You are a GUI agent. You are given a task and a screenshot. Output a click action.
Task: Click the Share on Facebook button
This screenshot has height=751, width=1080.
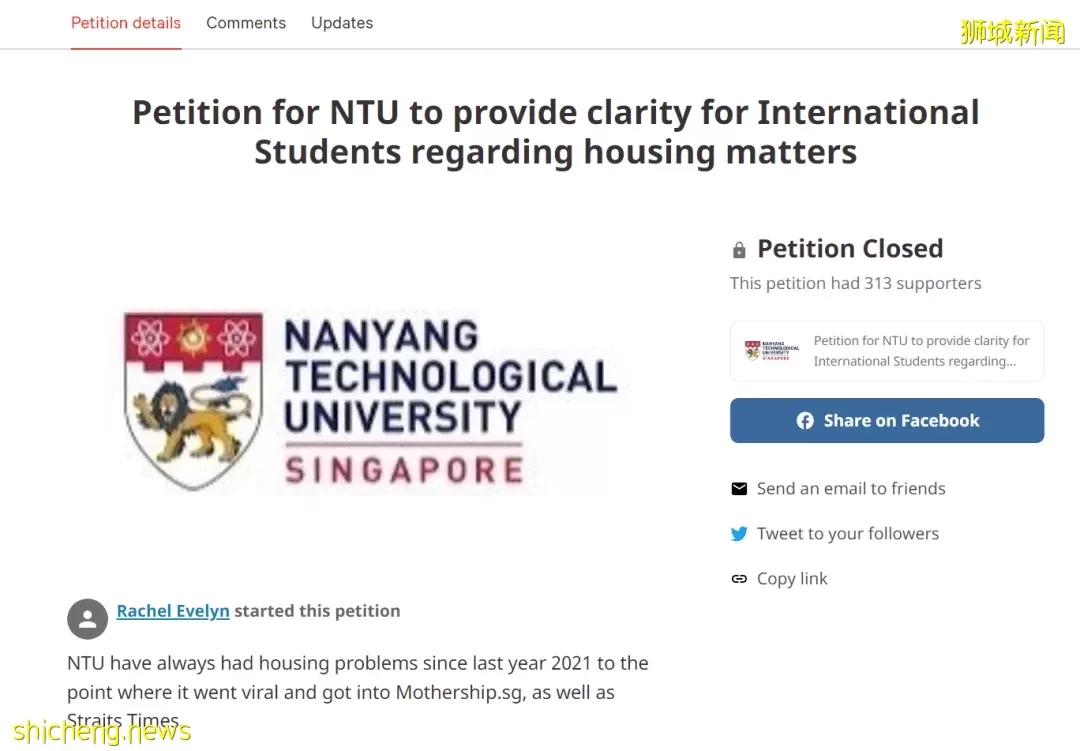coord(887,420)
